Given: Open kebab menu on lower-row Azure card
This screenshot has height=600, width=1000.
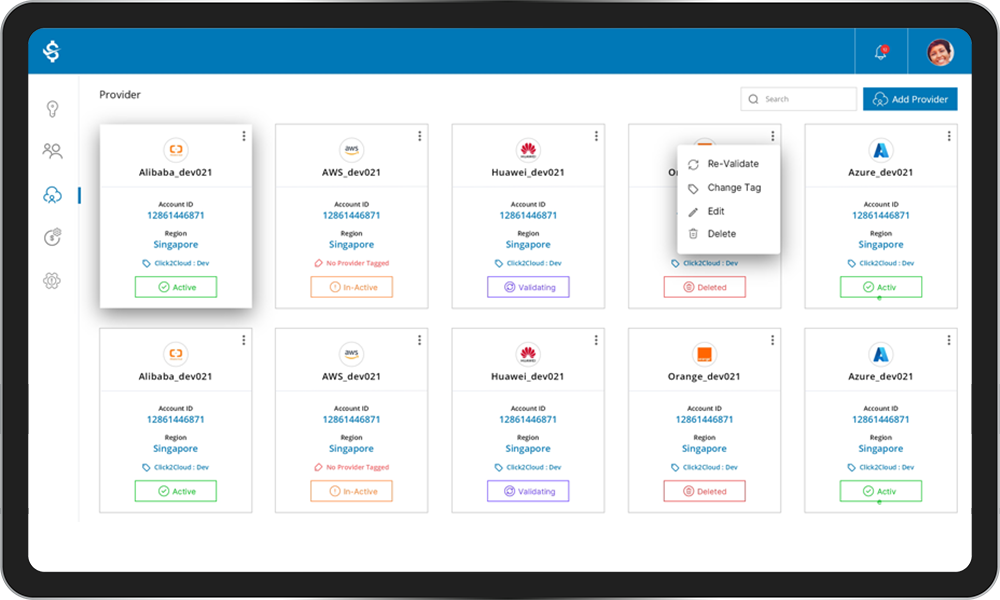Looking at the screenshot, I should 949,340.
